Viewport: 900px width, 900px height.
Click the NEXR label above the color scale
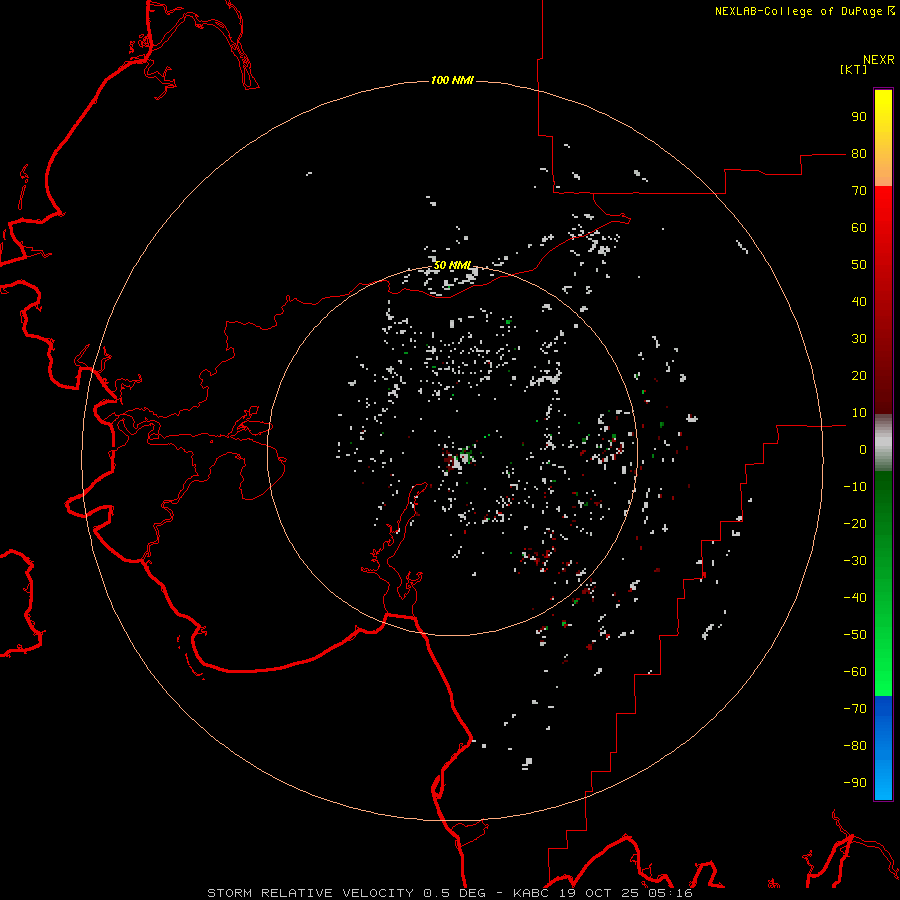[x=879, y=60]
